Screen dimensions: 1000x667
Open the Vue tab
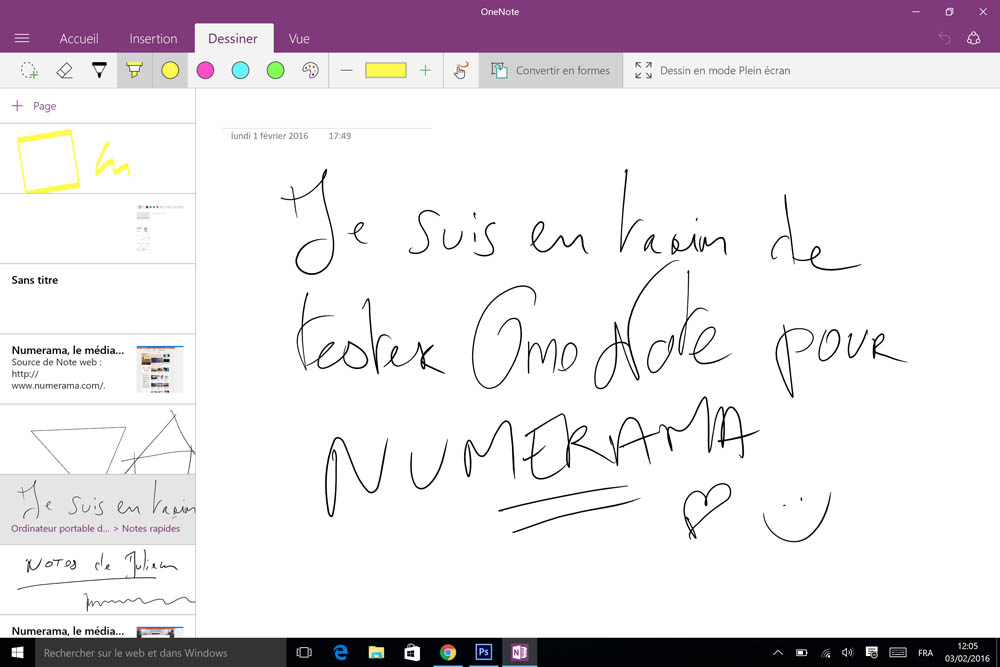coord(299,39)
